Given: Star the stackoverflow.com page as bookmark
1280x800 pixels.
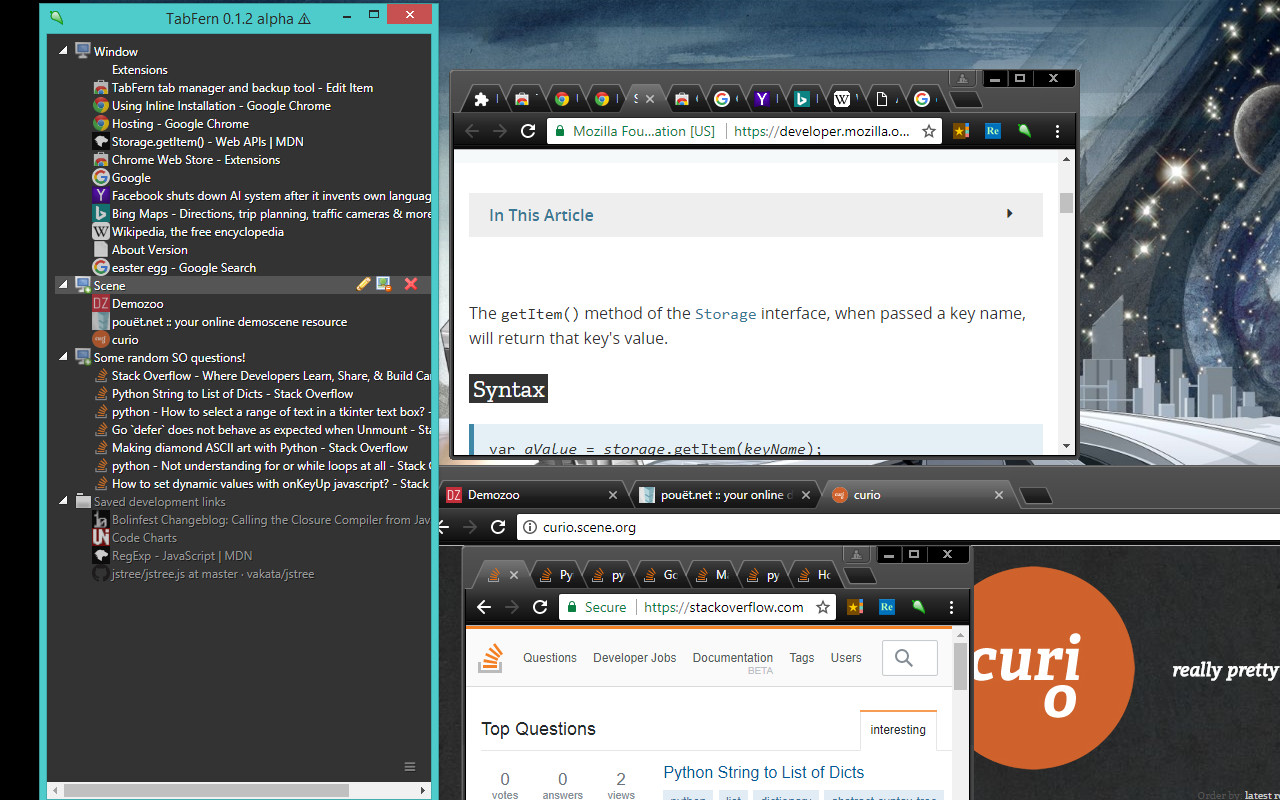Looking at the screenshot, I should click(x=823, y=607).
